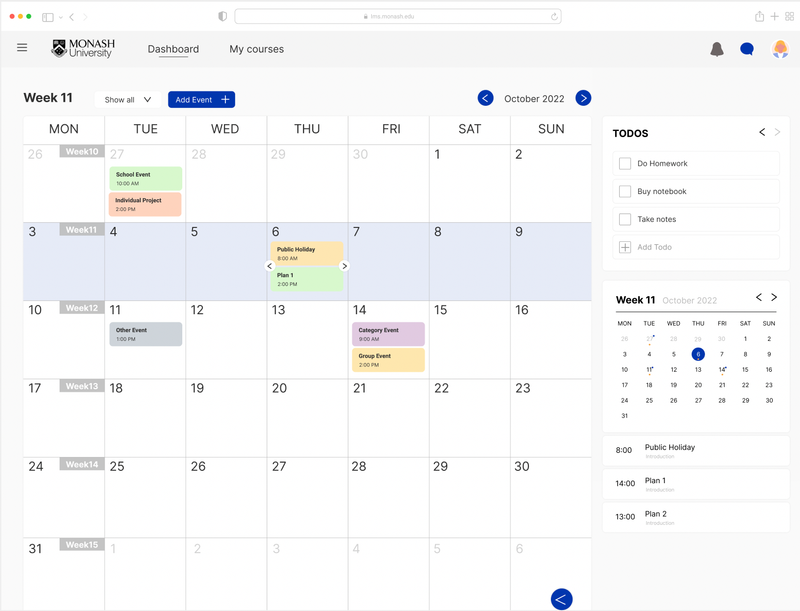Click Add Todo
This screenshot has width=800, height=611.
click(x=696, y=247)
